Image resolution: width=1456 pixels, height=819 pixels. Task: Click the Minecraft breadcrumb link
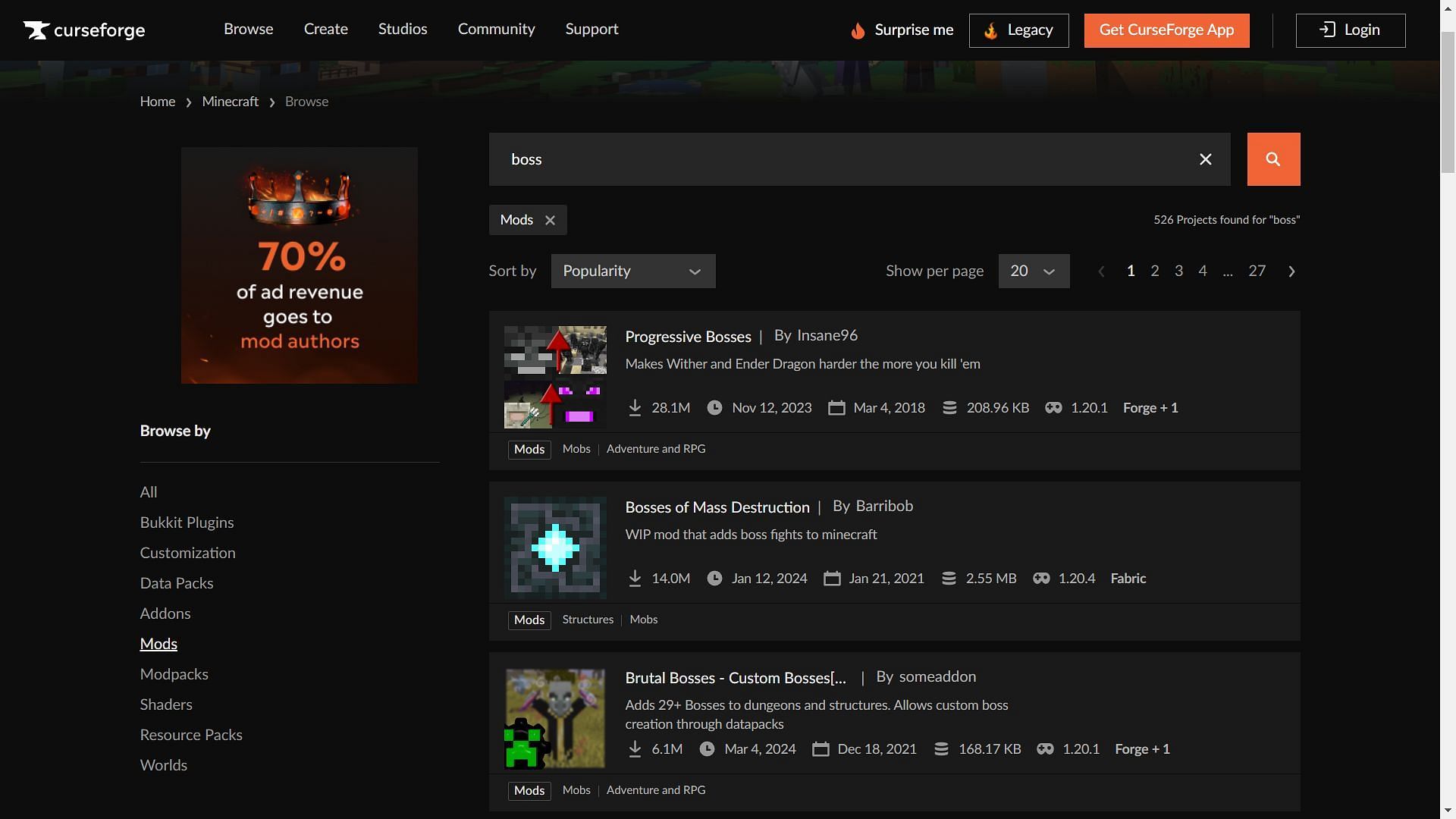pyautogui.click(x=230, y=102)
